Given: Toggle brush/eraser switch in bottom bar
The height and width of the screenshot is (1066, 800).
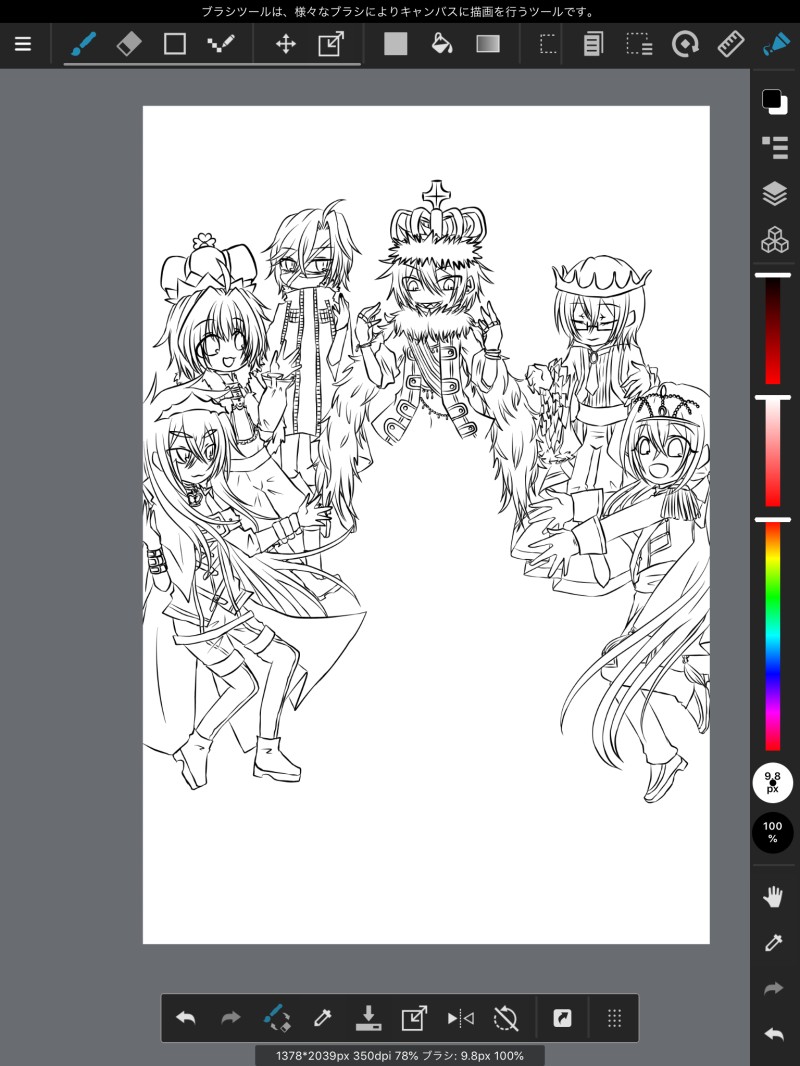Looking at the screenshot, I should point(277,1018).
